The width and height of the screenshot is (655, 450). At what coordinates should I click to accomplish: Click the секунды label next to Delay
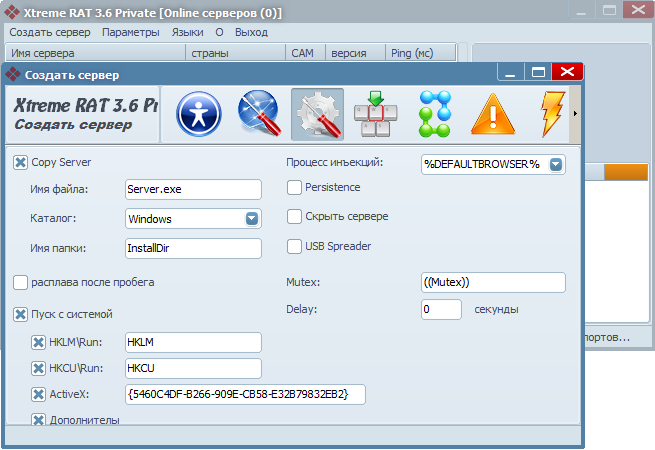(496, 310)
